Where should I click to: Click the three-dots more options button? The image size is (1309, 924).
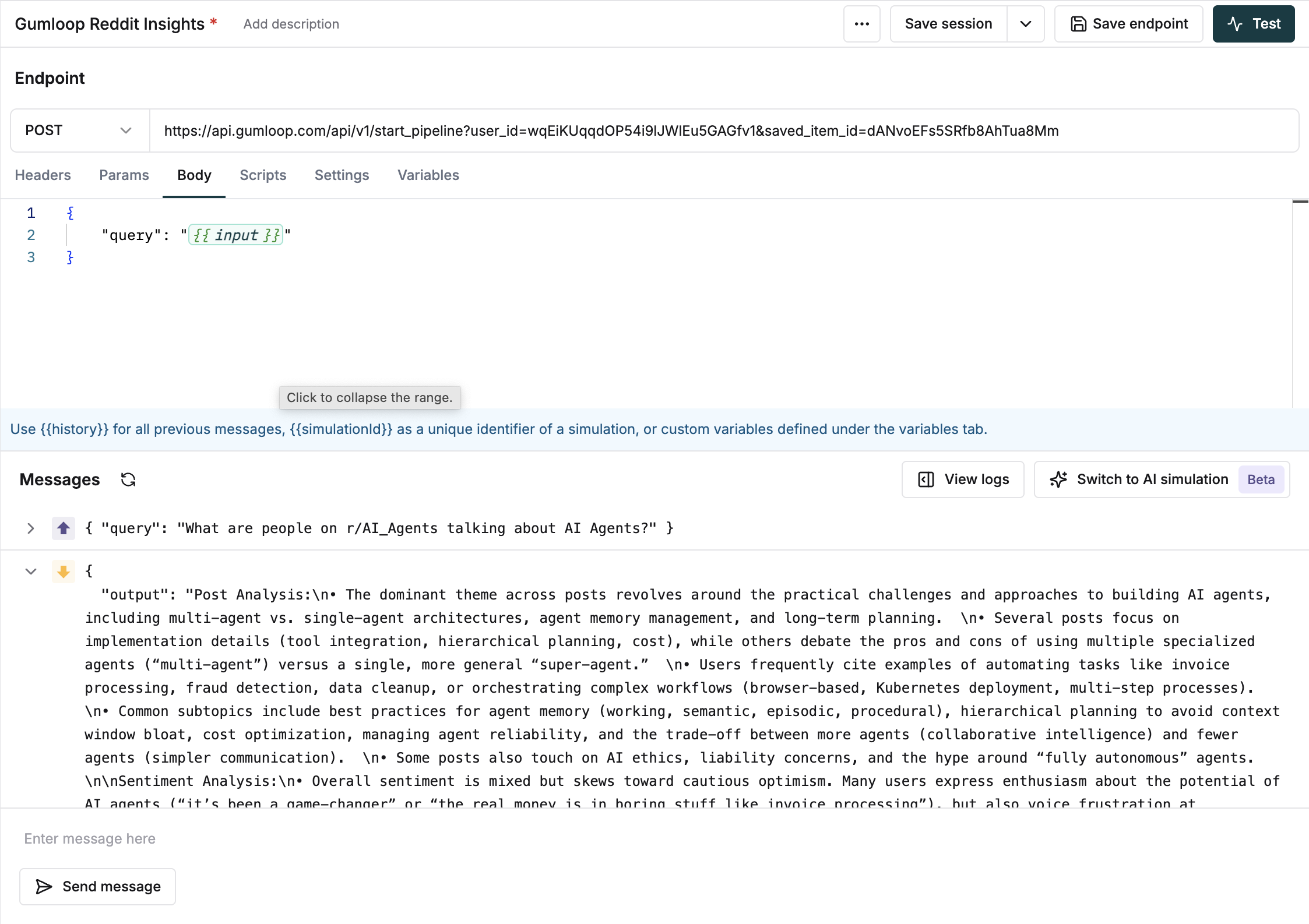pyautogui.click(x=861, y=24)
